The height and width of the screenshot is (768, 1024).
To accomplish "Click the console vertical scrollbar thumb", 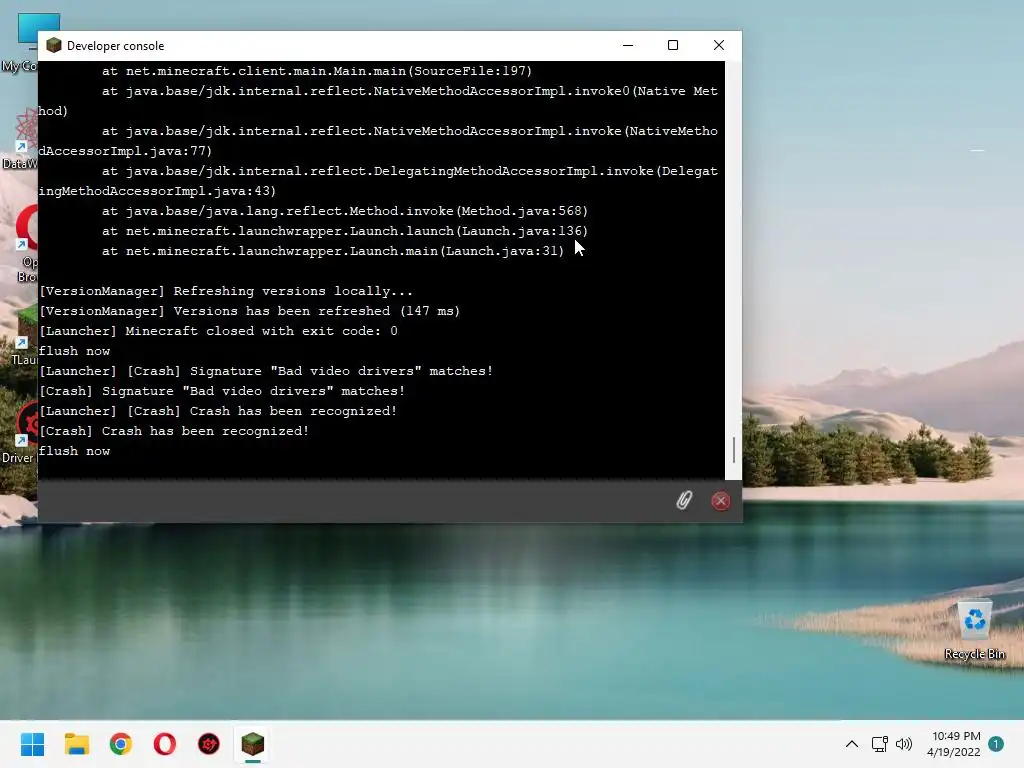I will [x=734, y=450].
